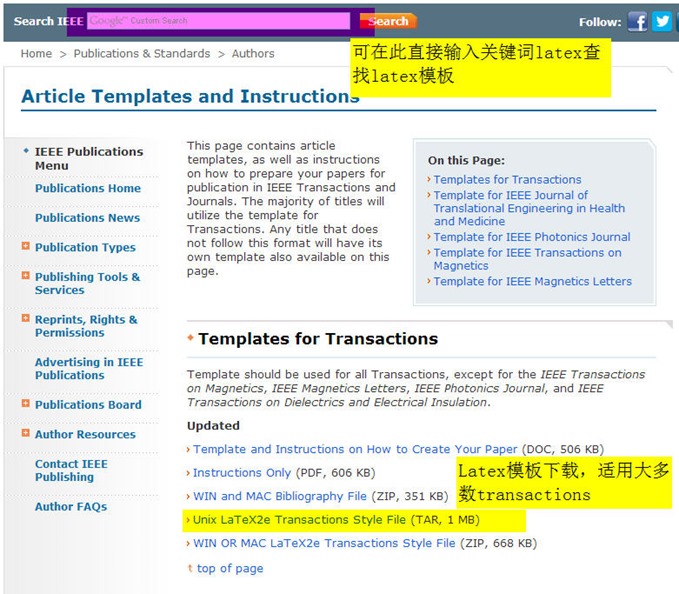Open Reprints, Rights & Permissions item
The height and width of the screenshot is (594, 679).
86,326
